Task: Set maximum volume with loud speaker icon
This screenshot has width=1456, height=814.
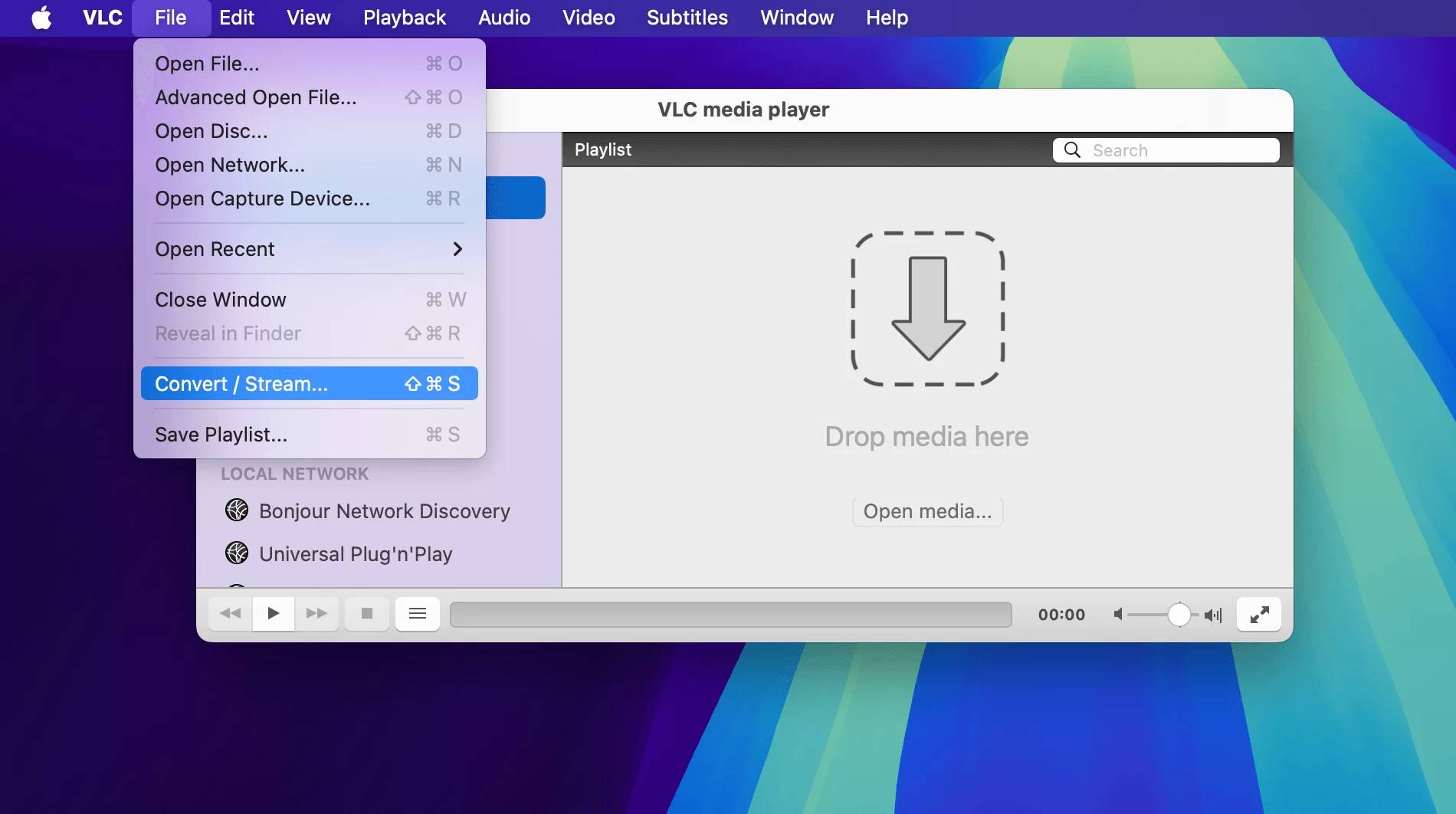Action: pyautogui.click(x=1213, y=615)
